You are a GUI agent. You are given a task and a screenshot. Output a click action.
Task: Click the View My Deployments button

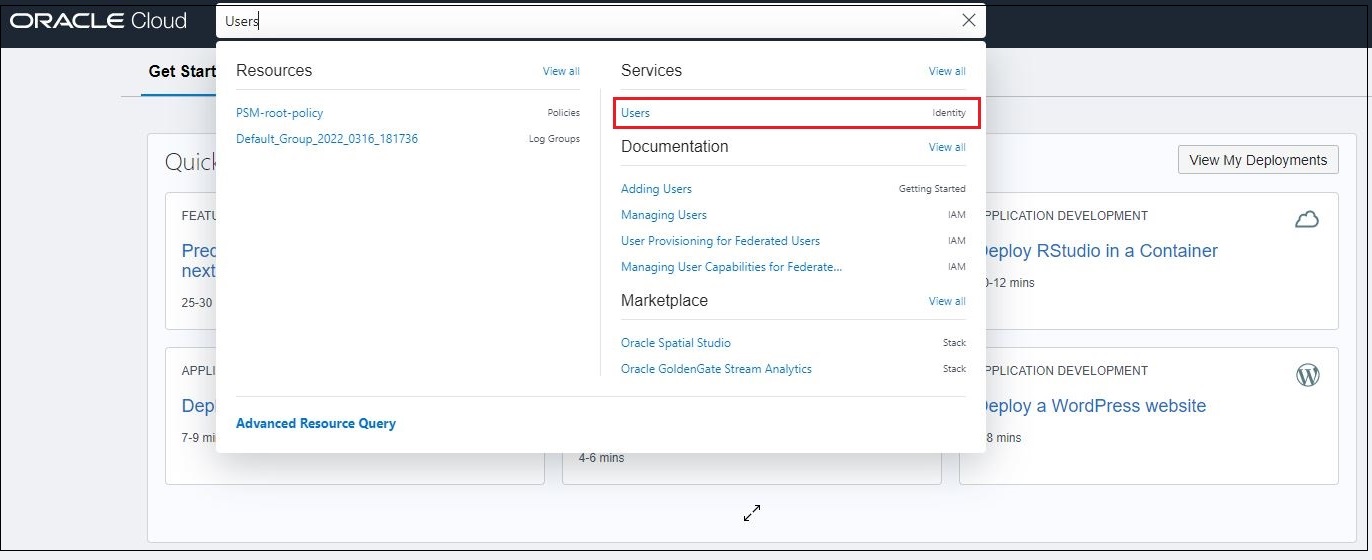(x=1257, y=160)
